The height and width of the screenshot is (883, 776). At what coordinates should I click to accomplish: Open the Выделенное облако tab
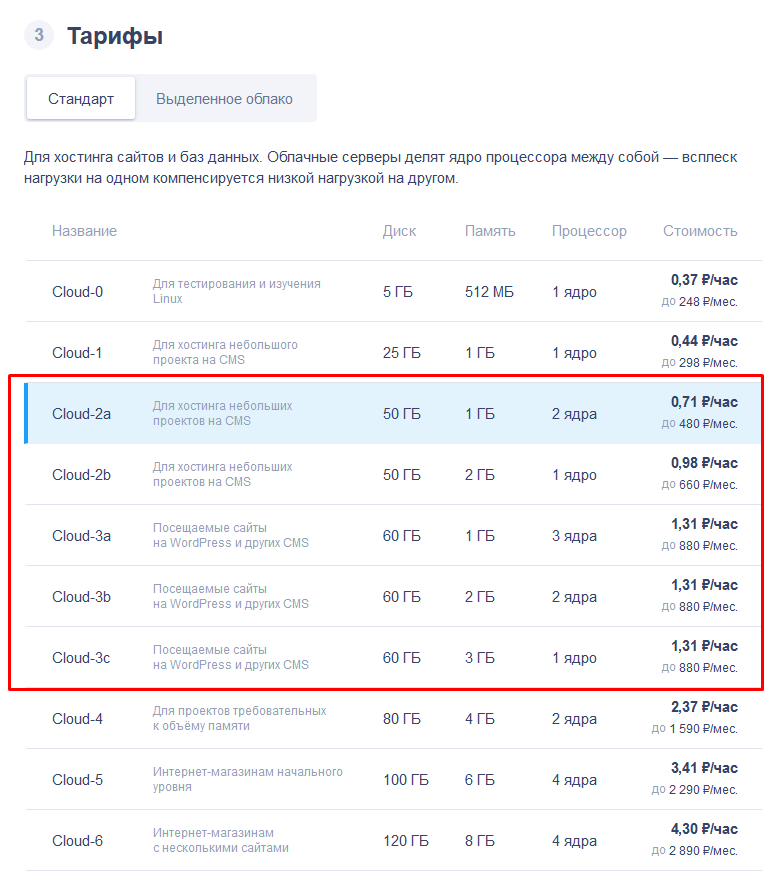coord(224,99)
